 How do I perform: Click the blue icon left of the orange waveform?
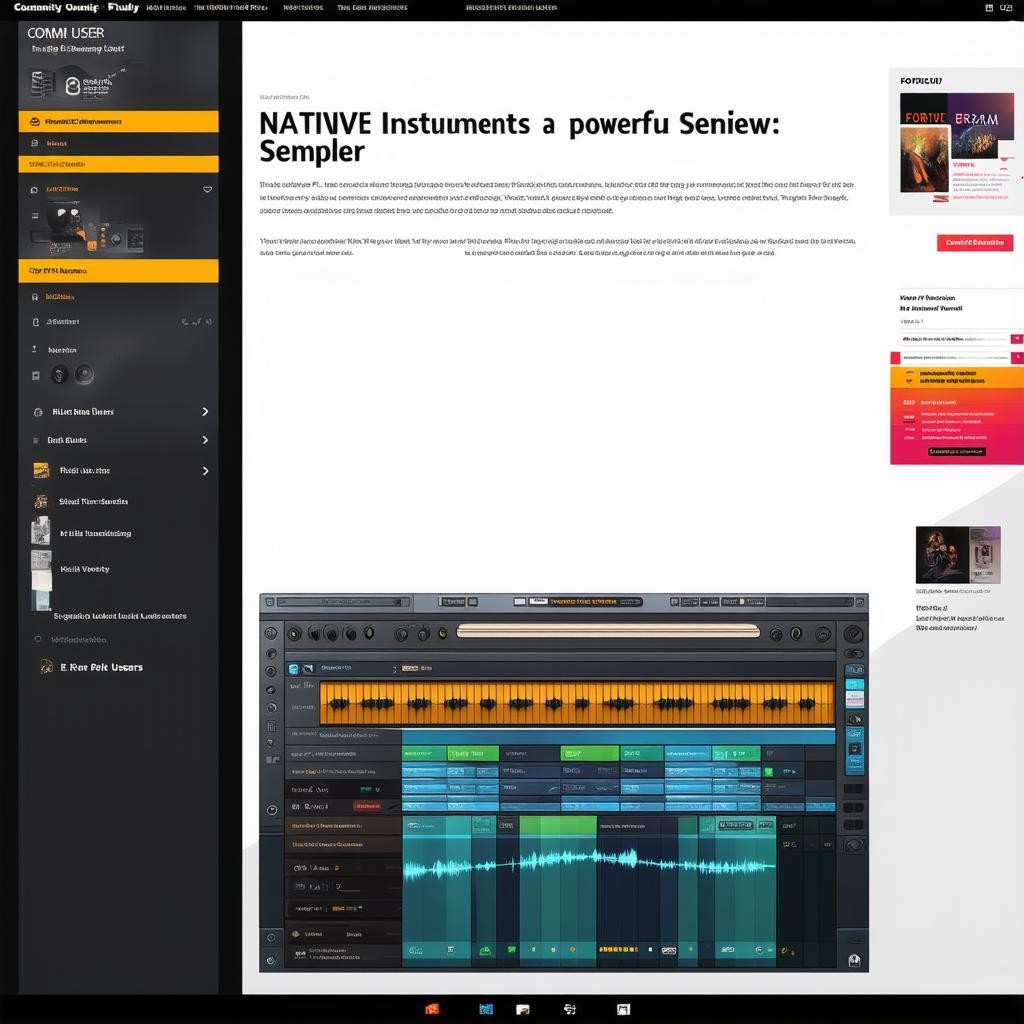pyautogui.click(x=293, y=668)
